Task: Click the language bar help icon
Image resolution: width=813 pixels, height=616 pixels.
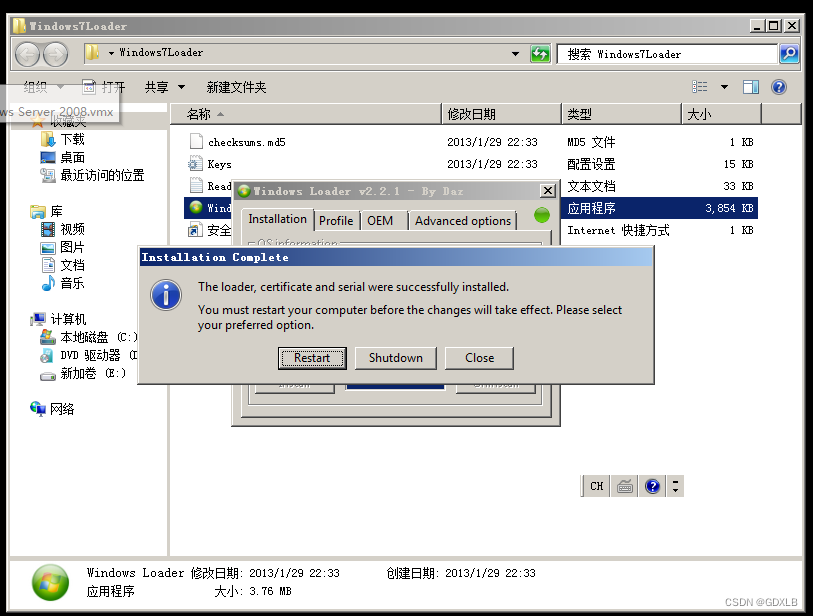Action: click(x=652, y=486)
